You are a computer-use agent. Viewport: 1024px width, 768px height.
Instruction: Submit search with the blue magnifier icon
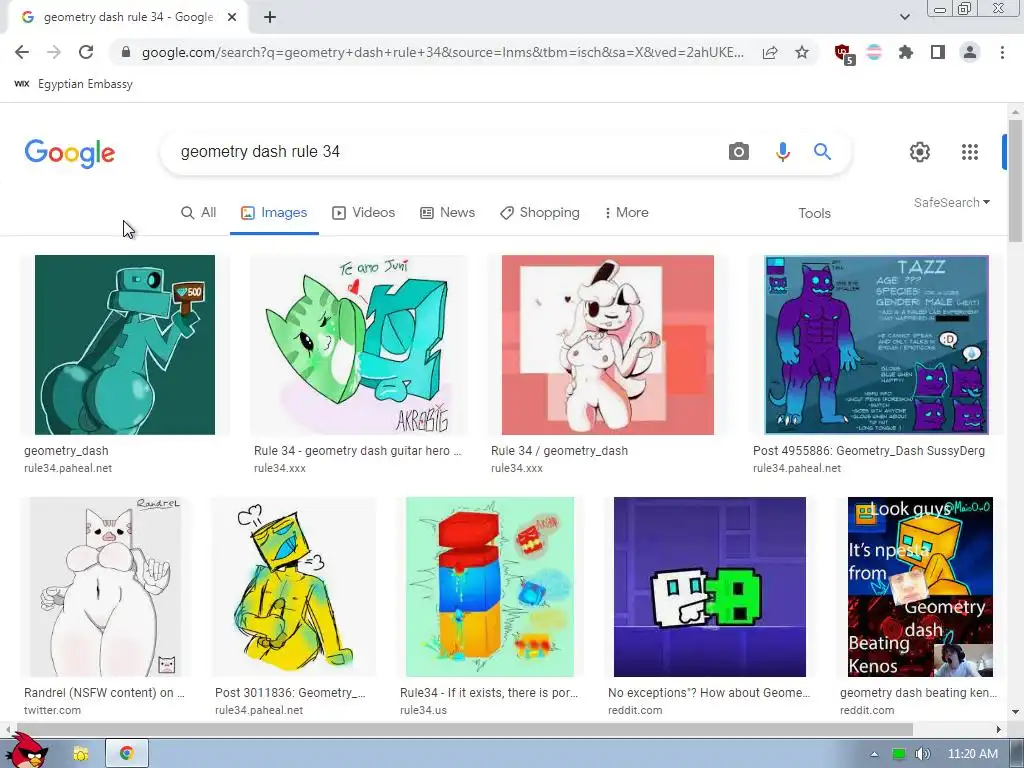click(x=822, y=152)
